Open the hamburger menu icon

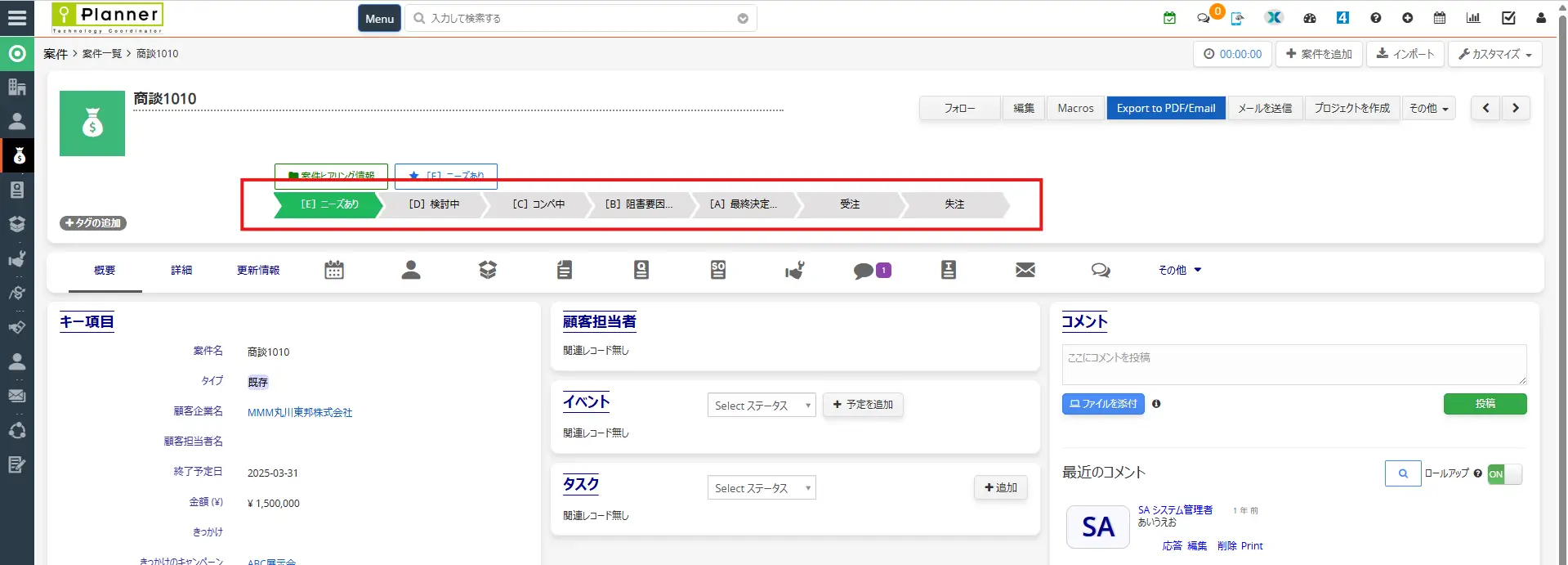pos(16,18)
